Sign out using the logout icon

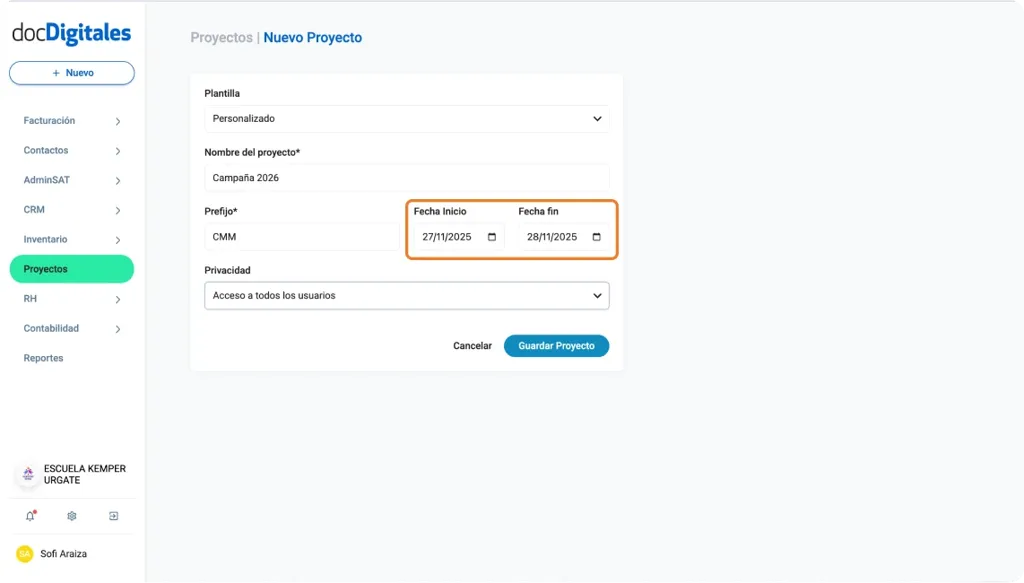click(113, 515)
